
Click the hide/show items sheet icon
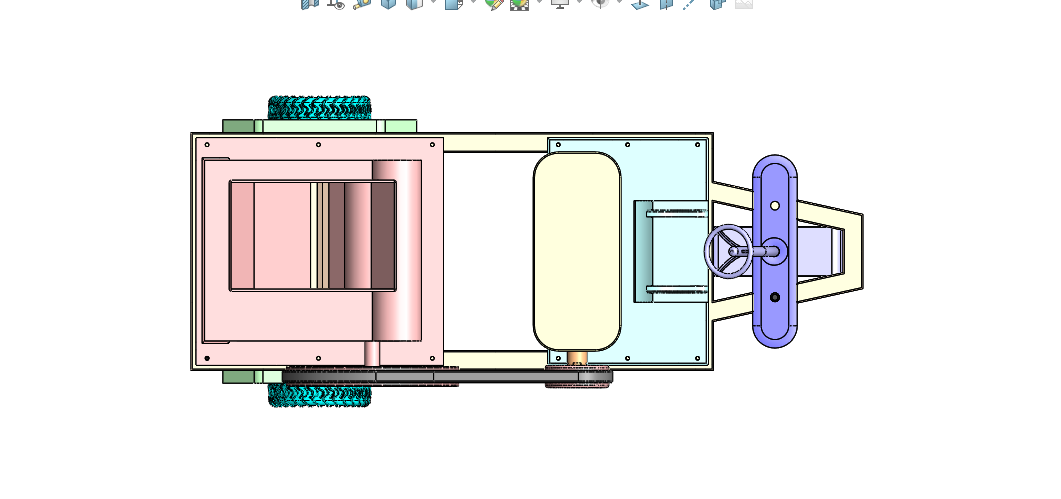point(453,3)
